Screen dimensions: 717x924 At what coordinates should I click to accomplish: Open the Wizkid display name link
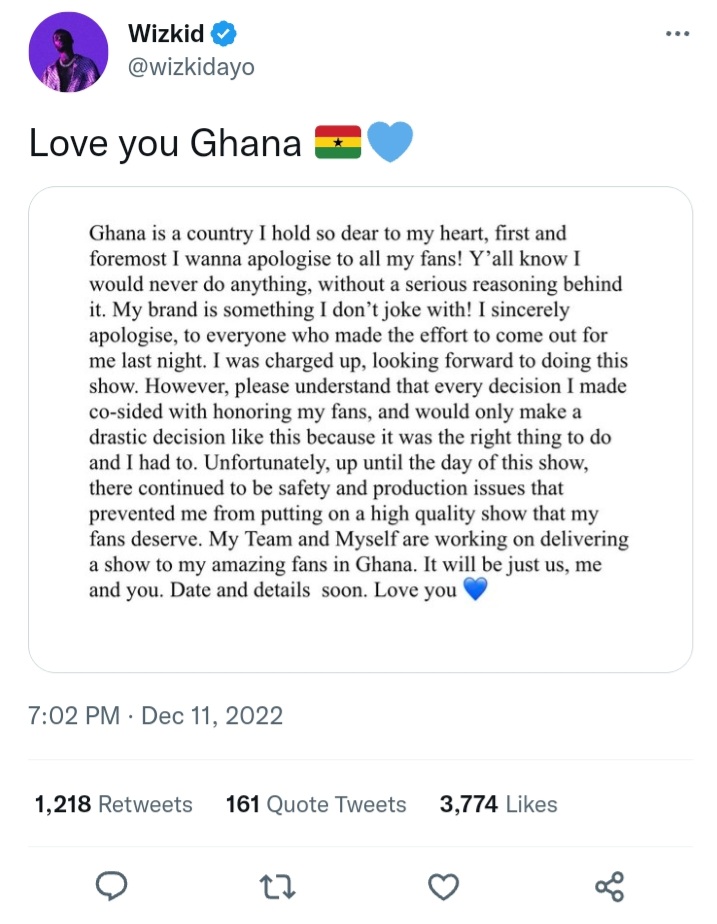166,34
